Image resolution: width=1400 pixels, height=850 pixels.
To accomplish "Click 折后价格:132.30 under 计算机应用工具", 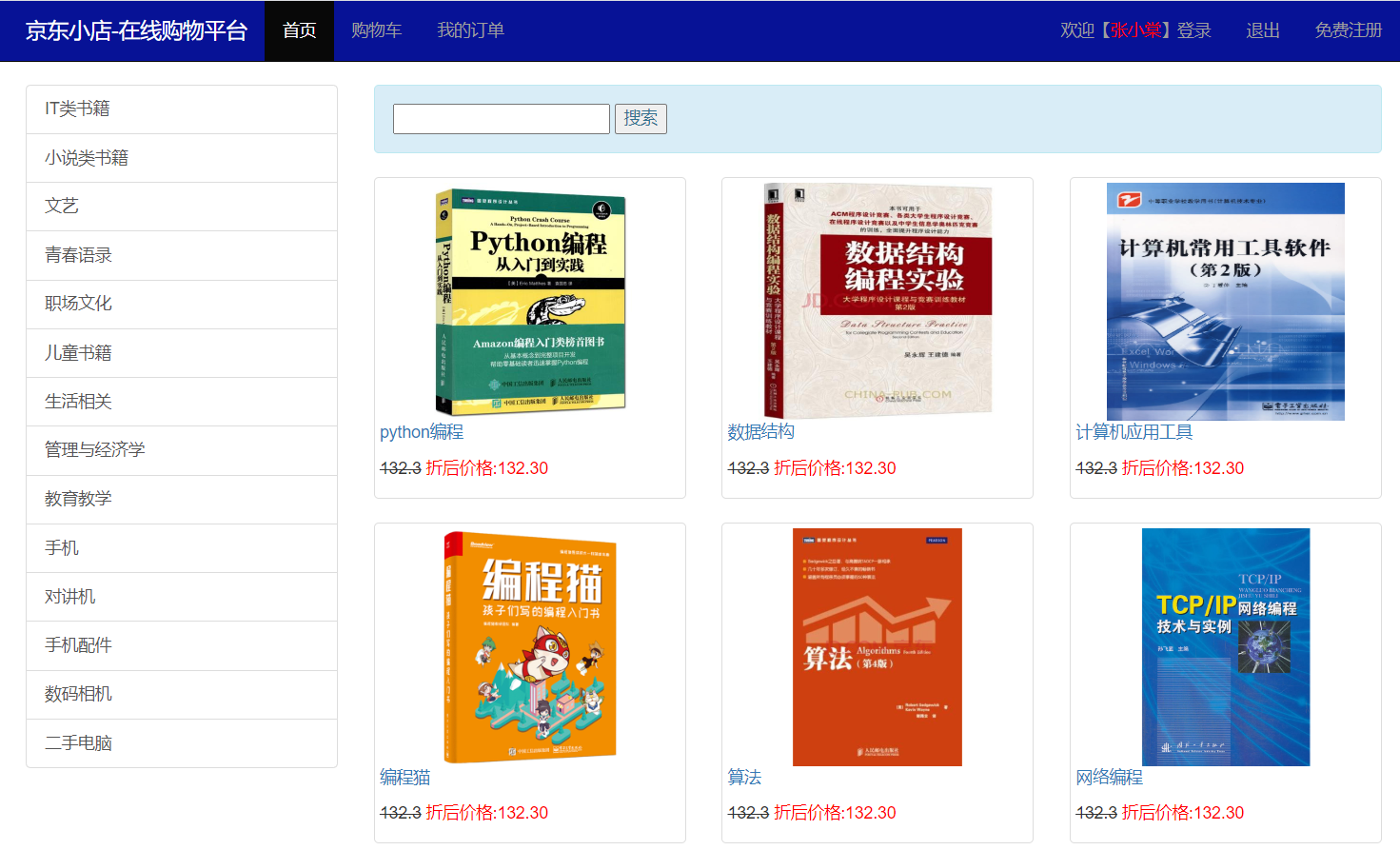I will point(1183,468).
